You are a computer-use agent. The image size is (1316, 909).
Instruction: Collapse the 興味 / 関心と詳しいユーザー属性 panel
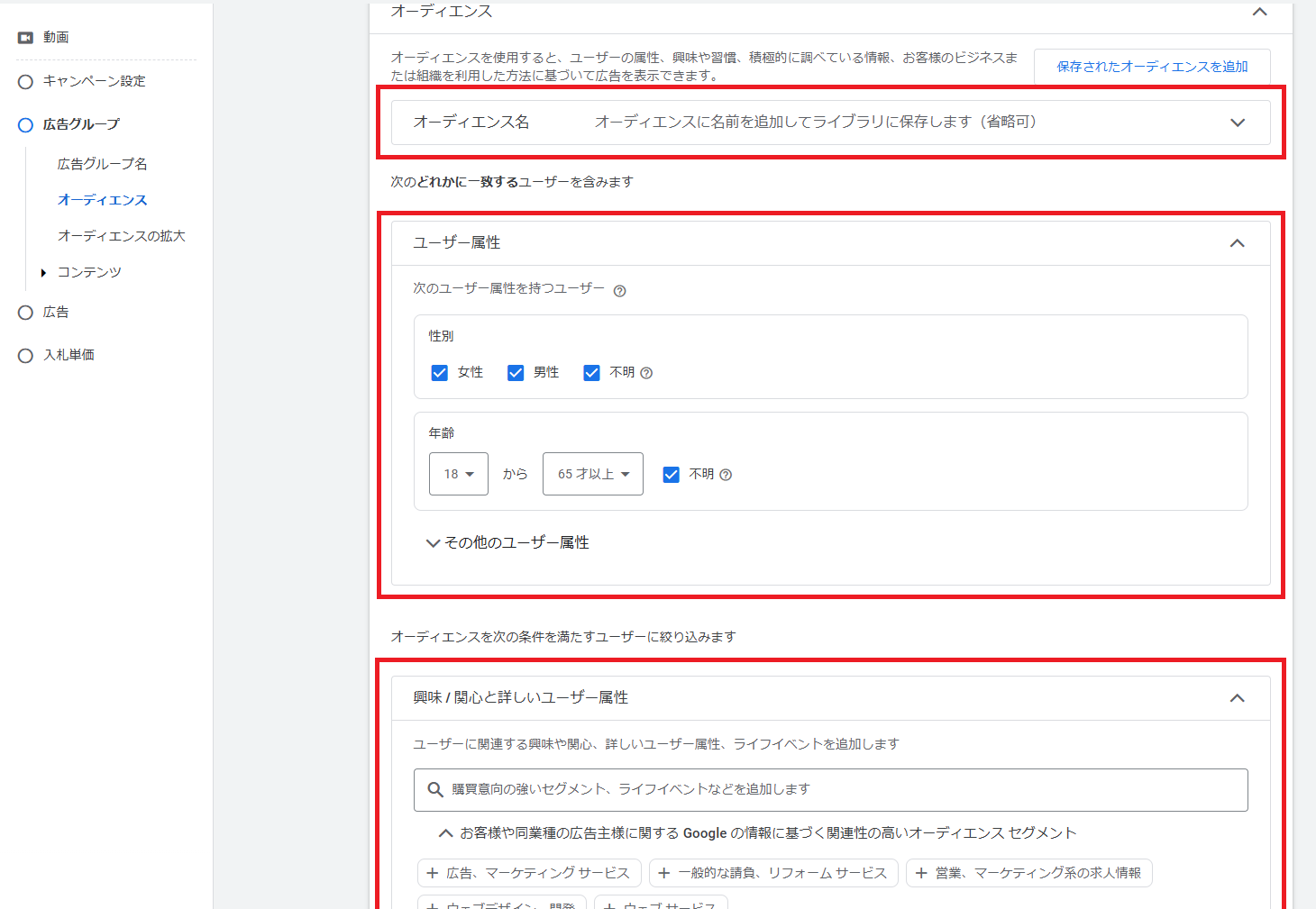pyautogui.click(x=1238, y=698)
